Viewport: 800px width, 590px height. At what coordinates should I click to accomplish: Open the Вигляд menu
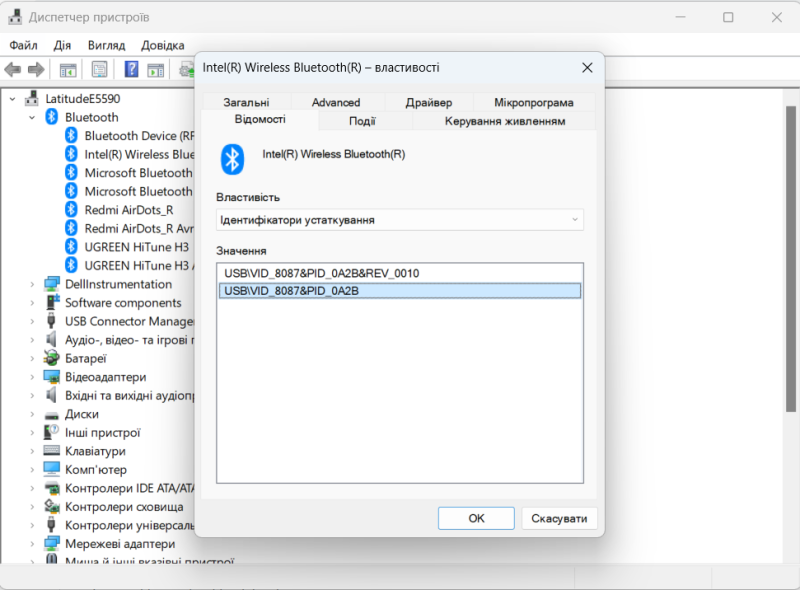pos(106,45)
